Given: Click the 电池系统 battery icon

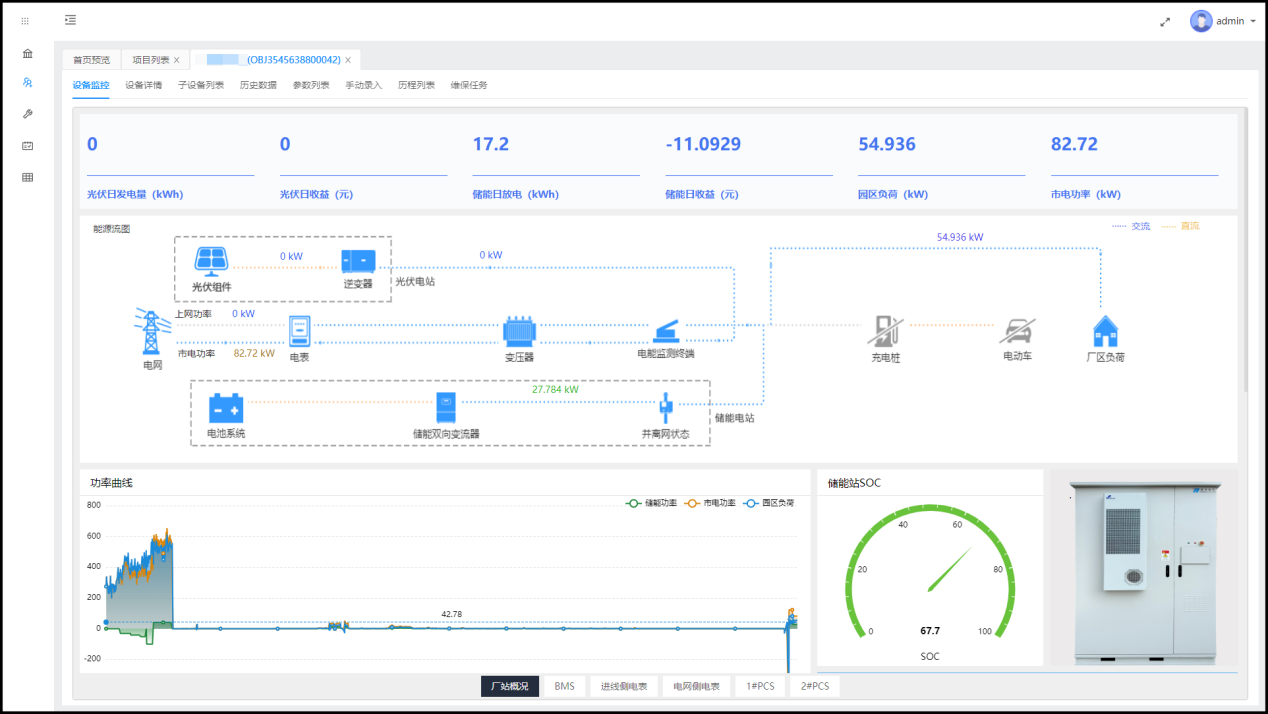Looking at the screenshot, I should point(226,408).
